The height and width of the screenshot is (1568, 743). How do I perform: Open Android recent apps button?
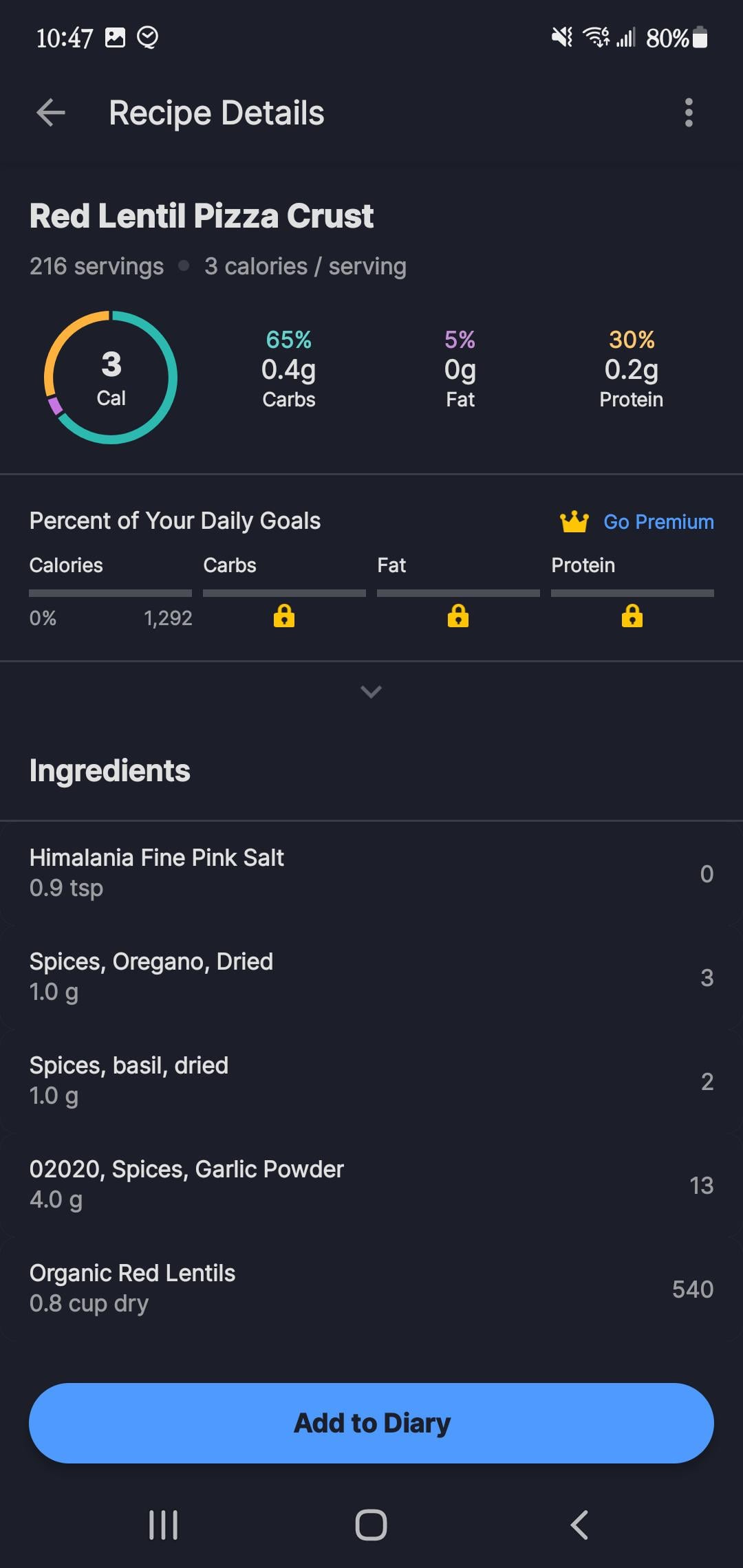(164, 1525)
